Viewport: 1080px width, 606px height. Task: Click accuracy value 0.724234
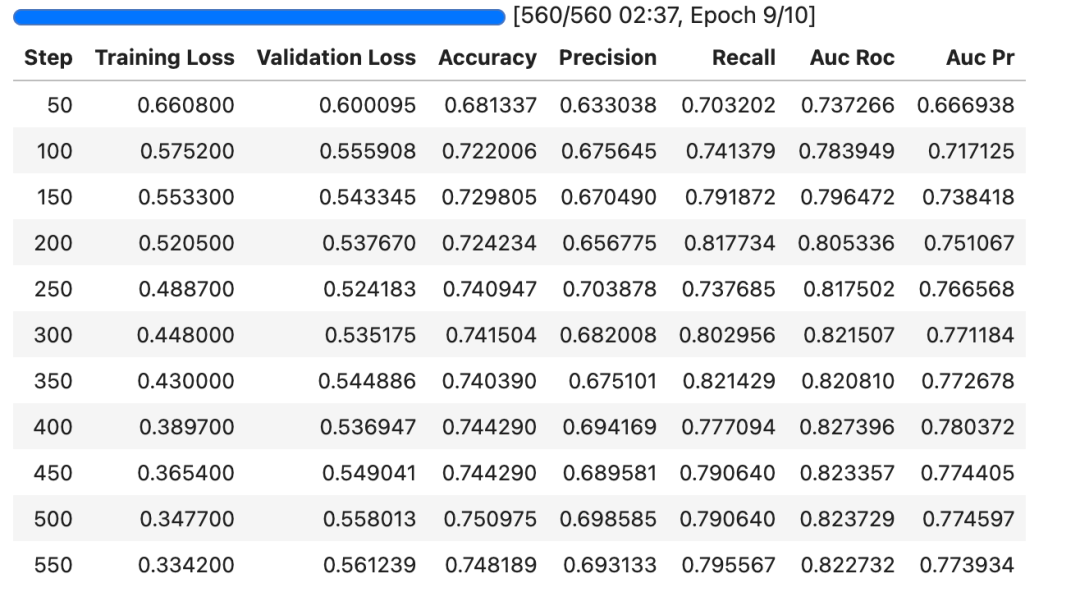click(x=491, y=243)
